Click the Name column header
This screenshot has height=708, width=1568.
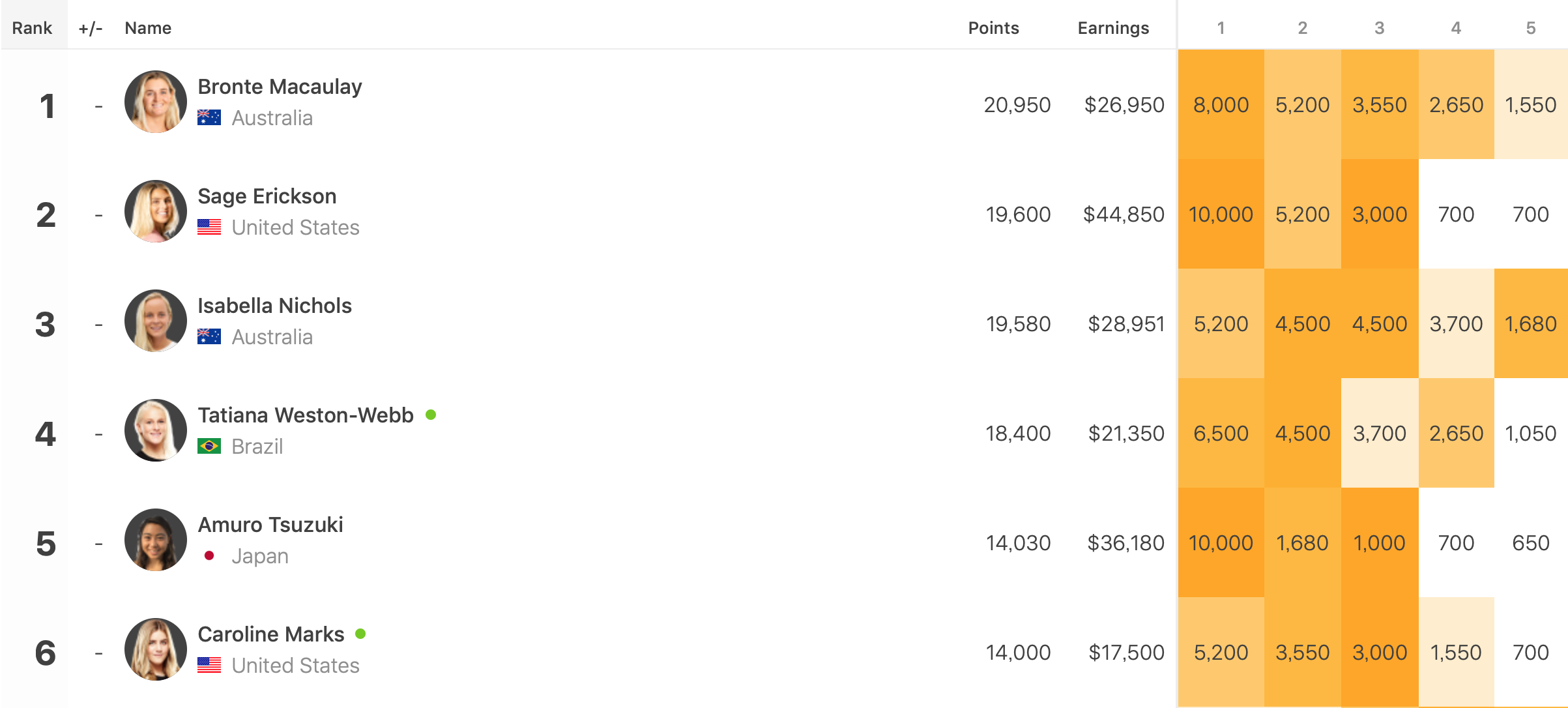(x=148, y=28)
